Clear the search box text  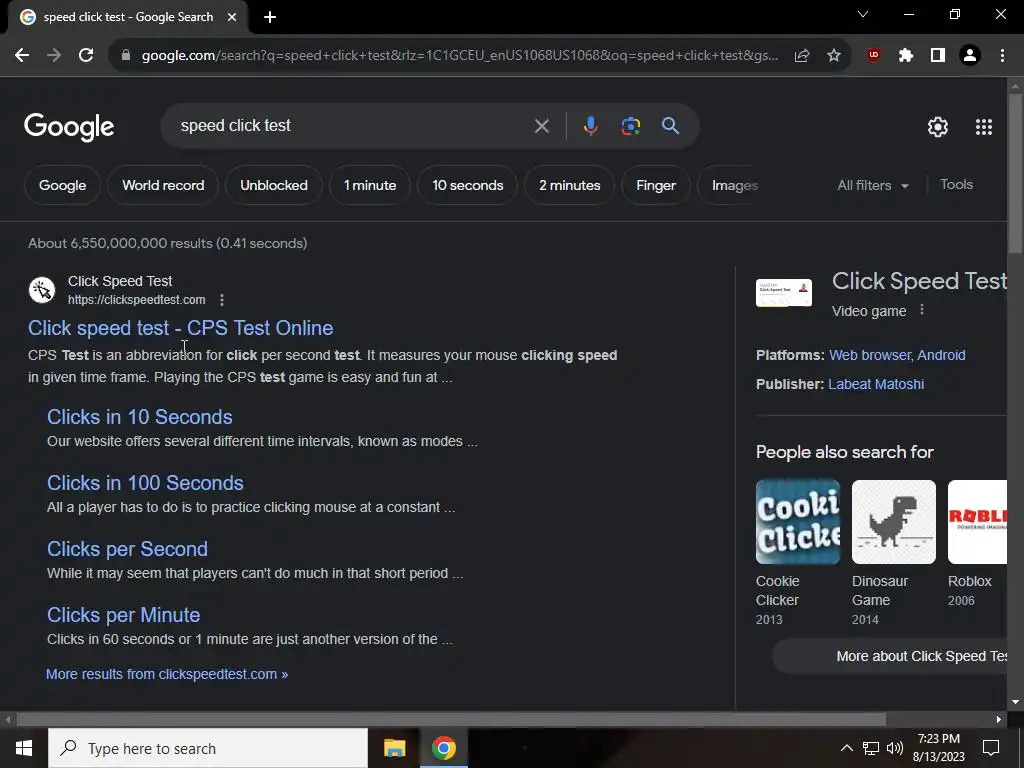pyautogui.click(x=541, y=126)
